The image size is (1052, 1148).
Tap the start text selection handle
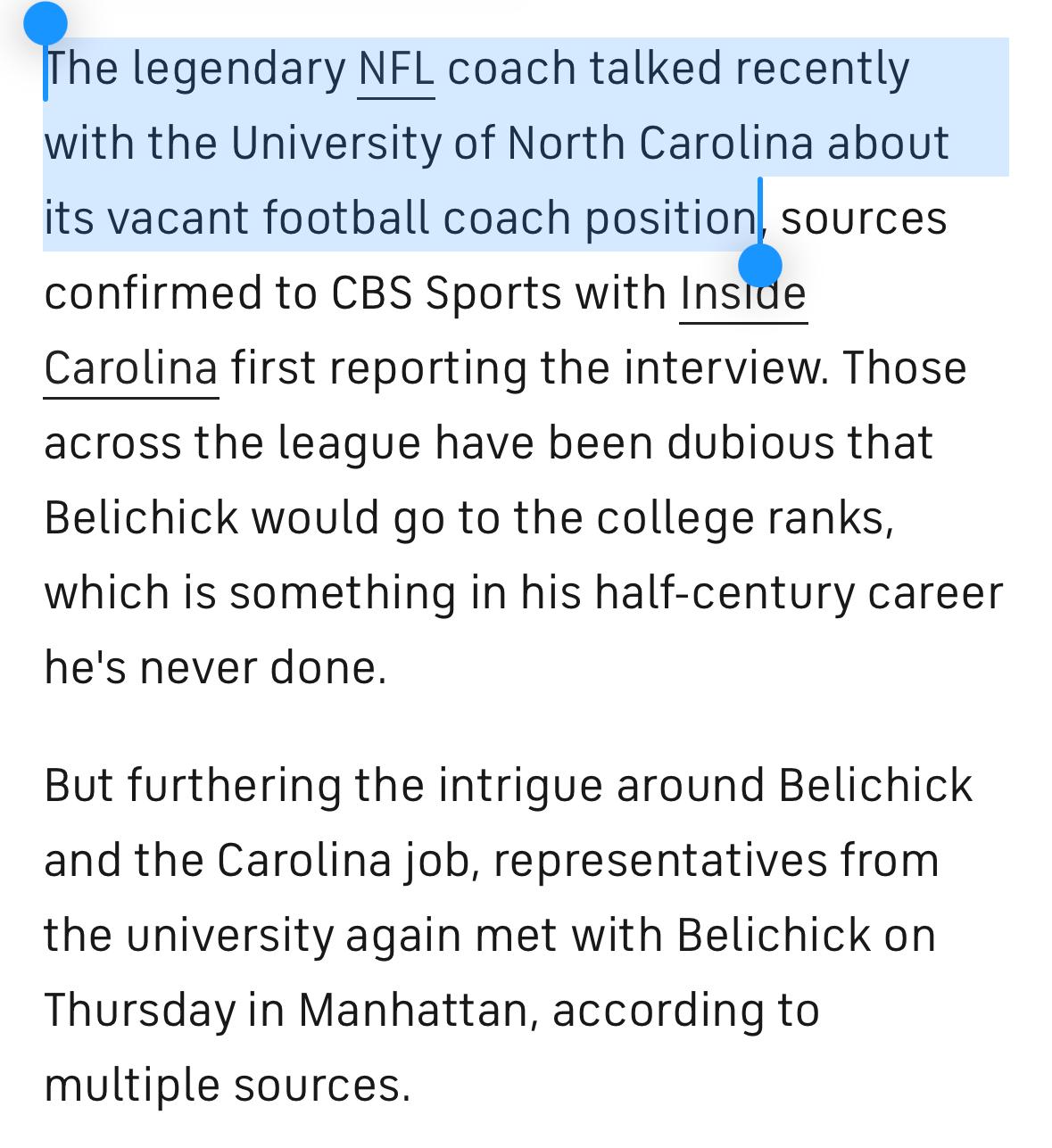pyautogui.click(x=46, y=24)
